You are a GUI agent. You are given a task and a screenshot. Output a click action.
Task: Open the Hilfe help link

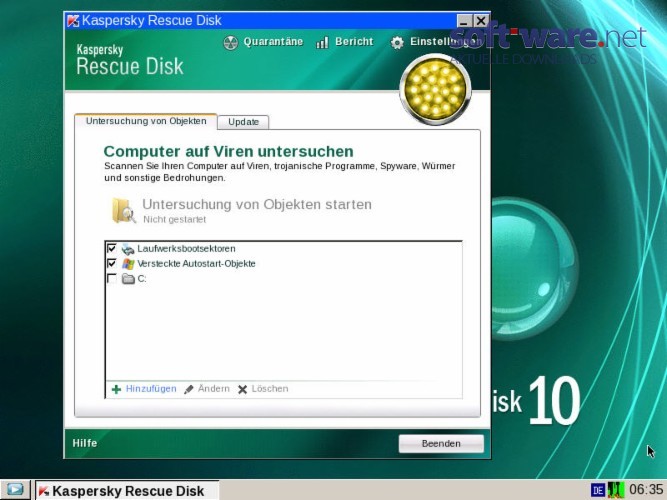[85, 443]
